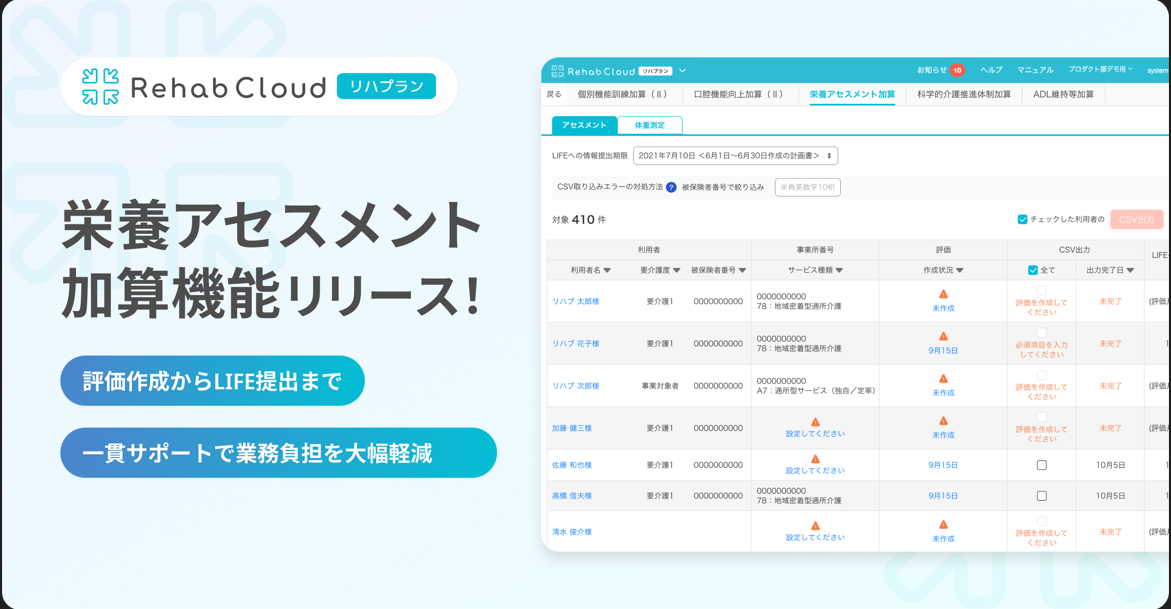Open user リハブ 花子様 link
The height and width of the screenshot is (609, 1171).
(x=576, y=344)
